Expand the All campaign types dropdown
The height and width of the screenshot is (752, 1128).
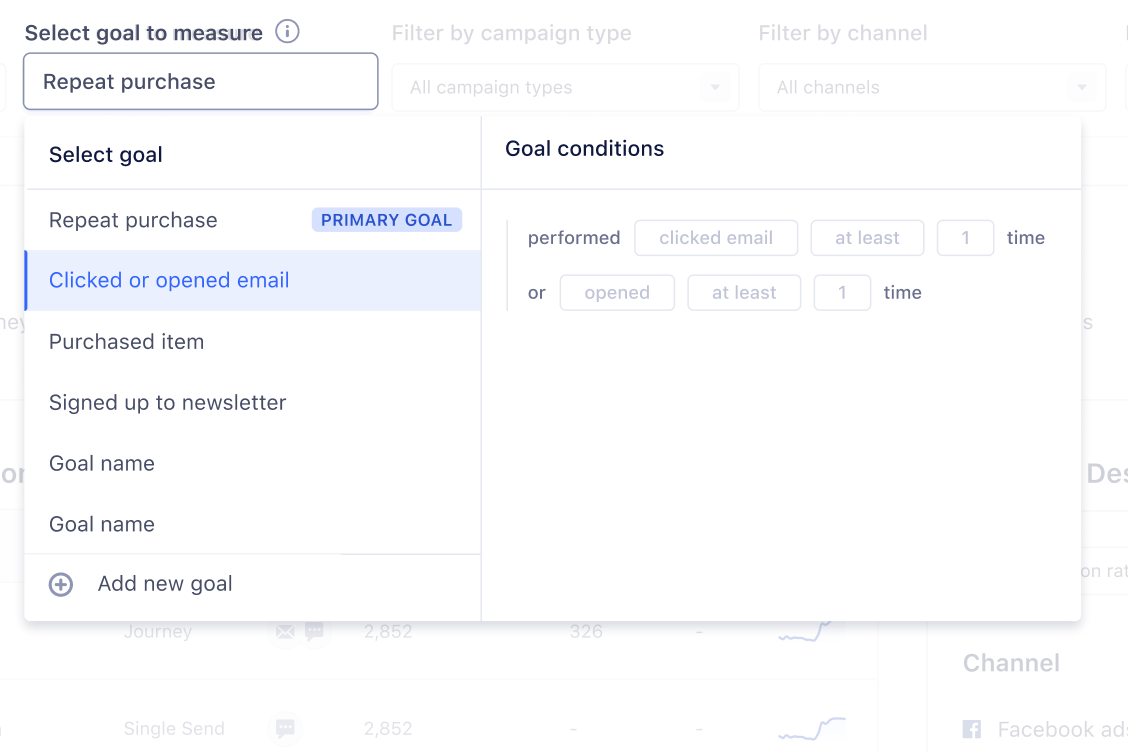565,87
